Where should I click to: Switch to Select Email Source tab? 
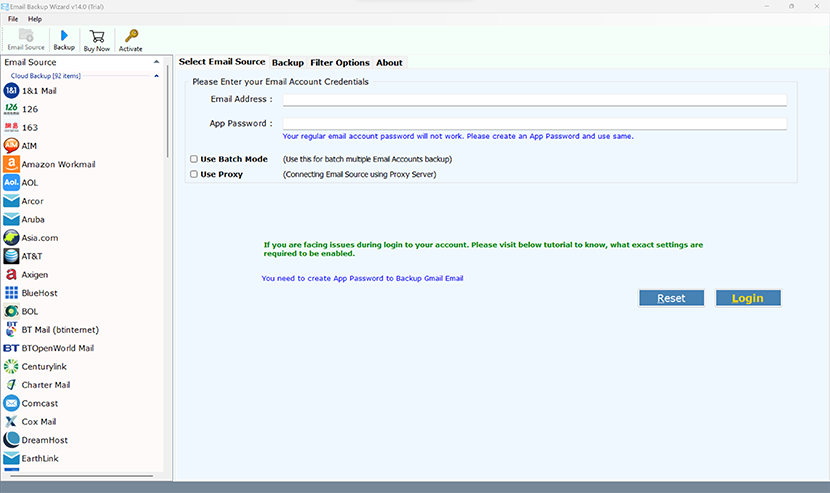[222, 62]
